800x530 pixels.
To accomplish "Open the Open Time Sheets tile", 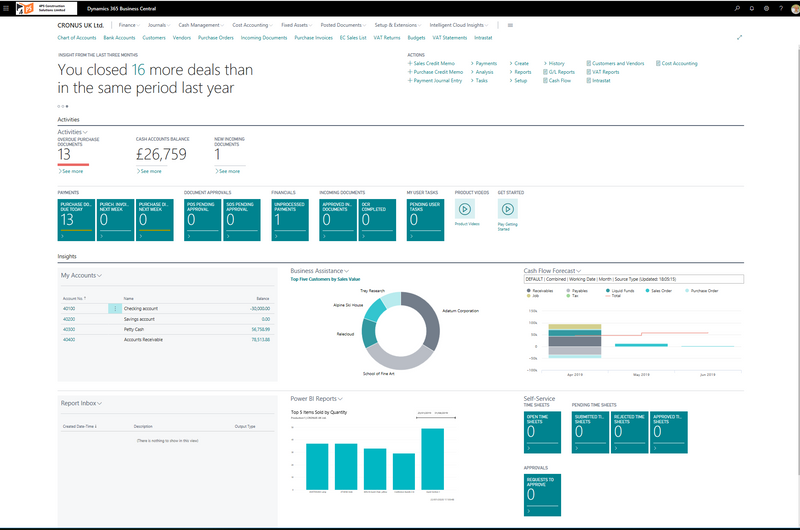I will (x=542, y=433).
